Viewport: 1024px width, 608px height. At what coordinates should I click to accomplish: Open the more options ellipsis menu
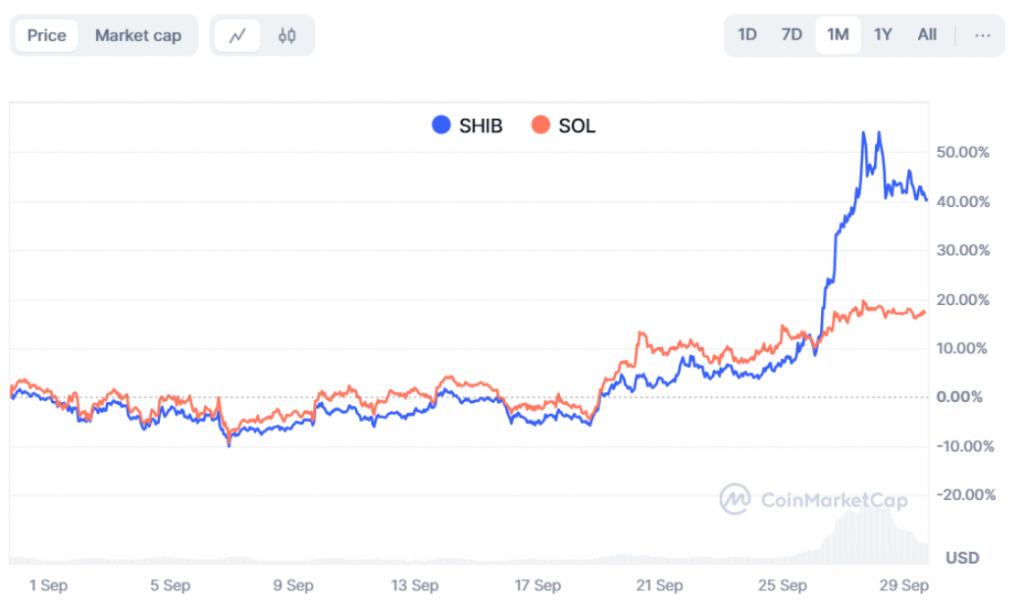pyautogui.click(x=982, y=35)
